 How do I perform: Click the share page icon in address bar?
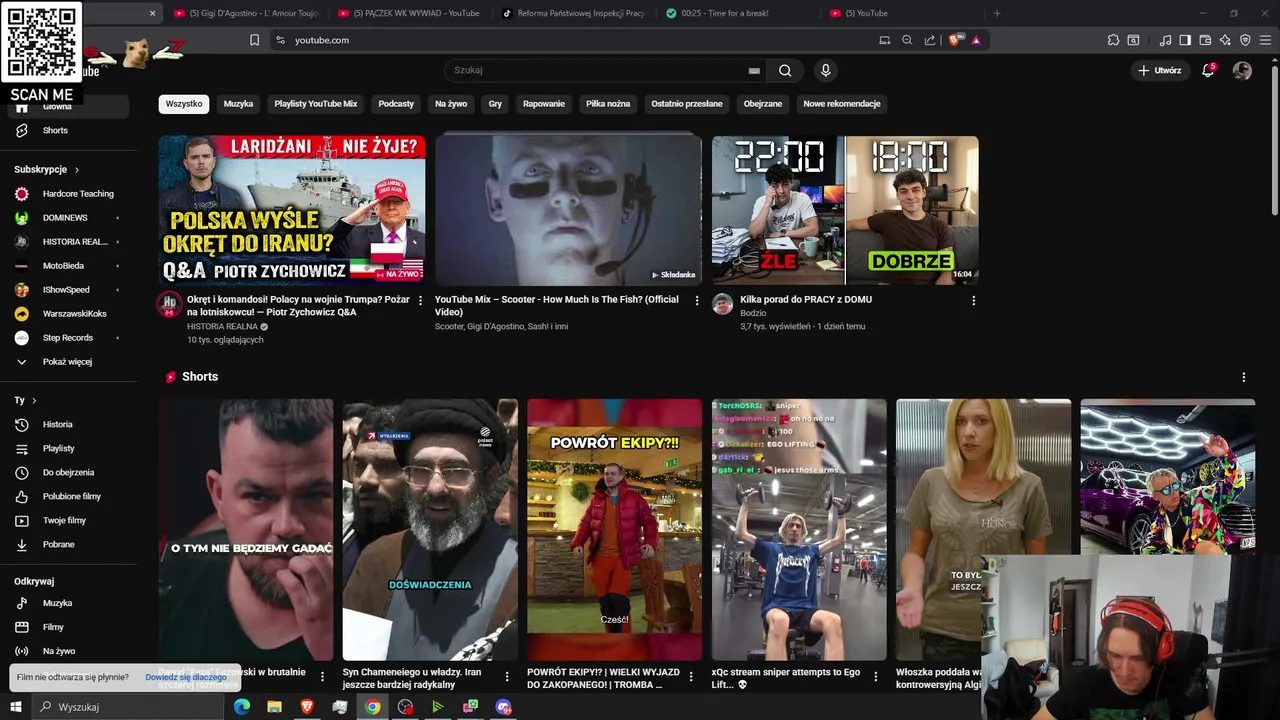tap(929, 40)
